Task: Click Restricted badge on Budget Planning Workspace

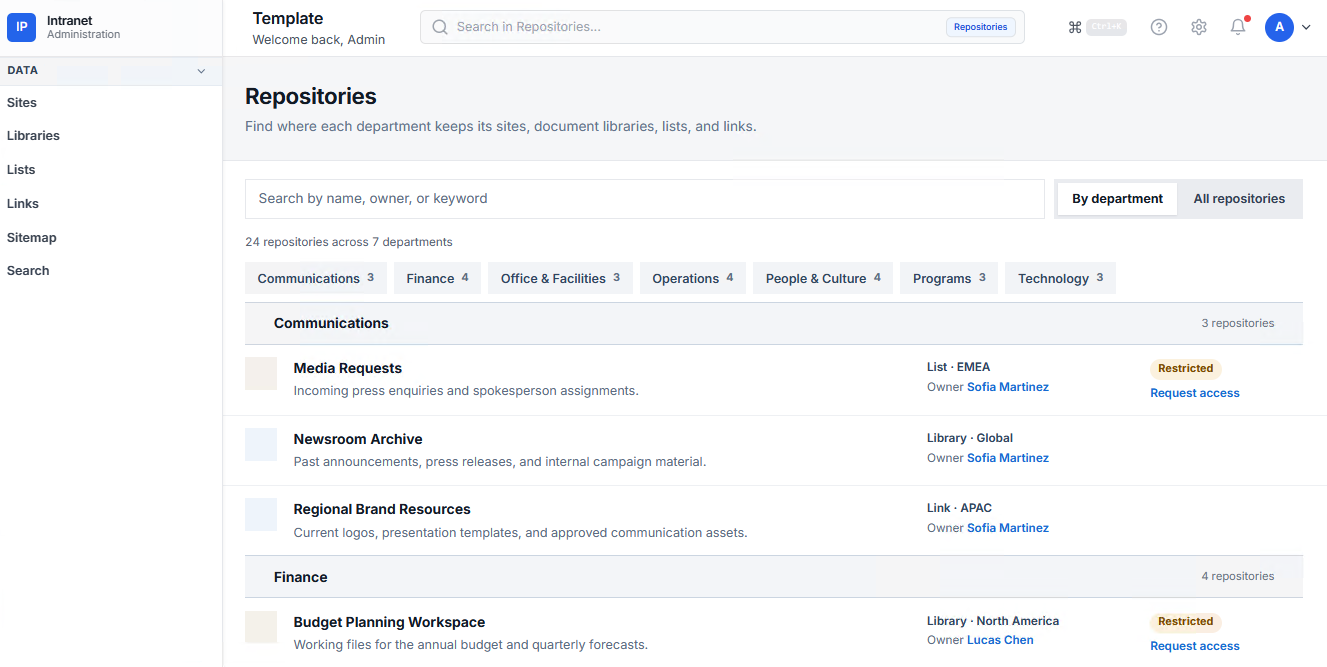Action: click(x=1186, y=621)
